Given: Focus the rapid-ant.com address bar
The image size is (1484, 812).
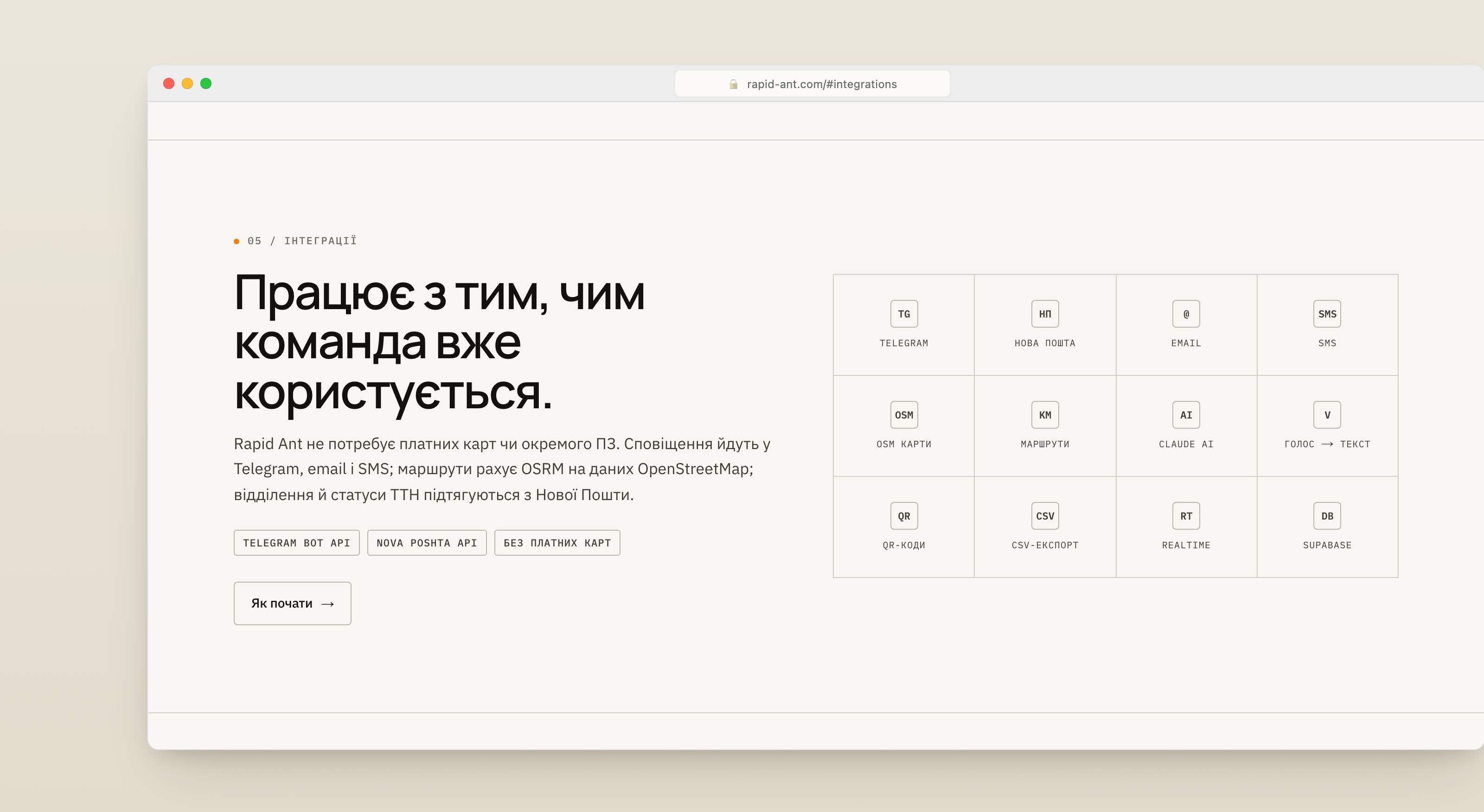Looking at the screenshot, I should click(x=812, y=84).
